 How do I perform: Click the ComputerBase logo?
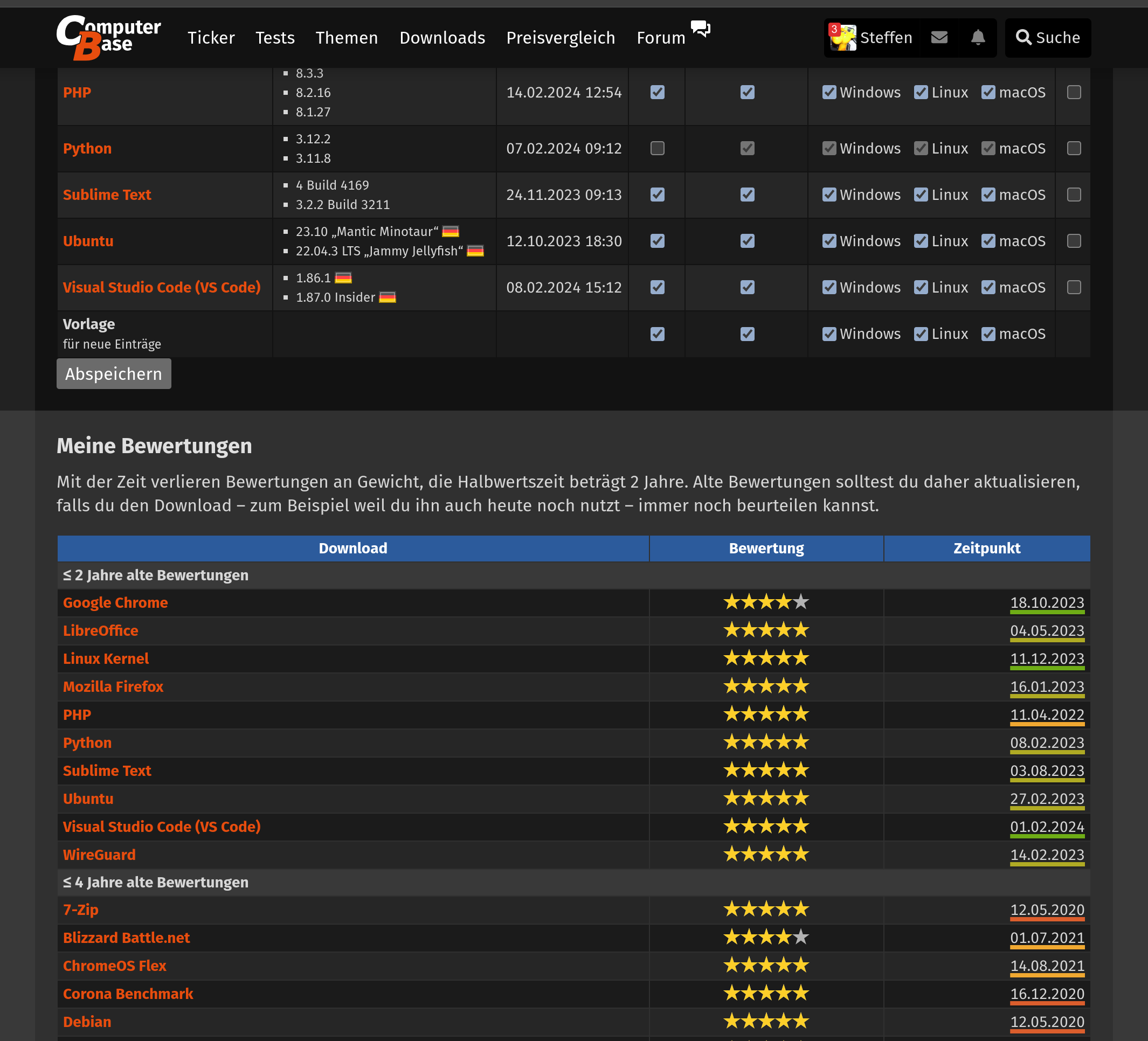[x=108, y=37]
